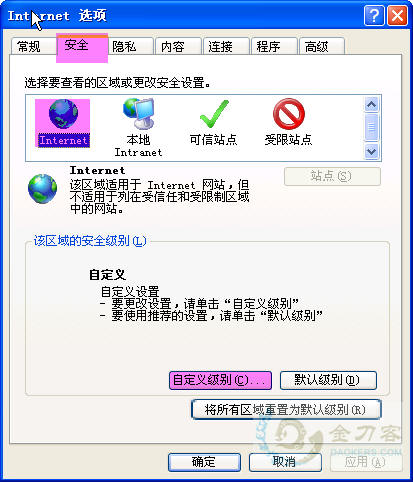Click the help question mark icon
This screenshot has height=482, width=413.
tap(374, 15)
